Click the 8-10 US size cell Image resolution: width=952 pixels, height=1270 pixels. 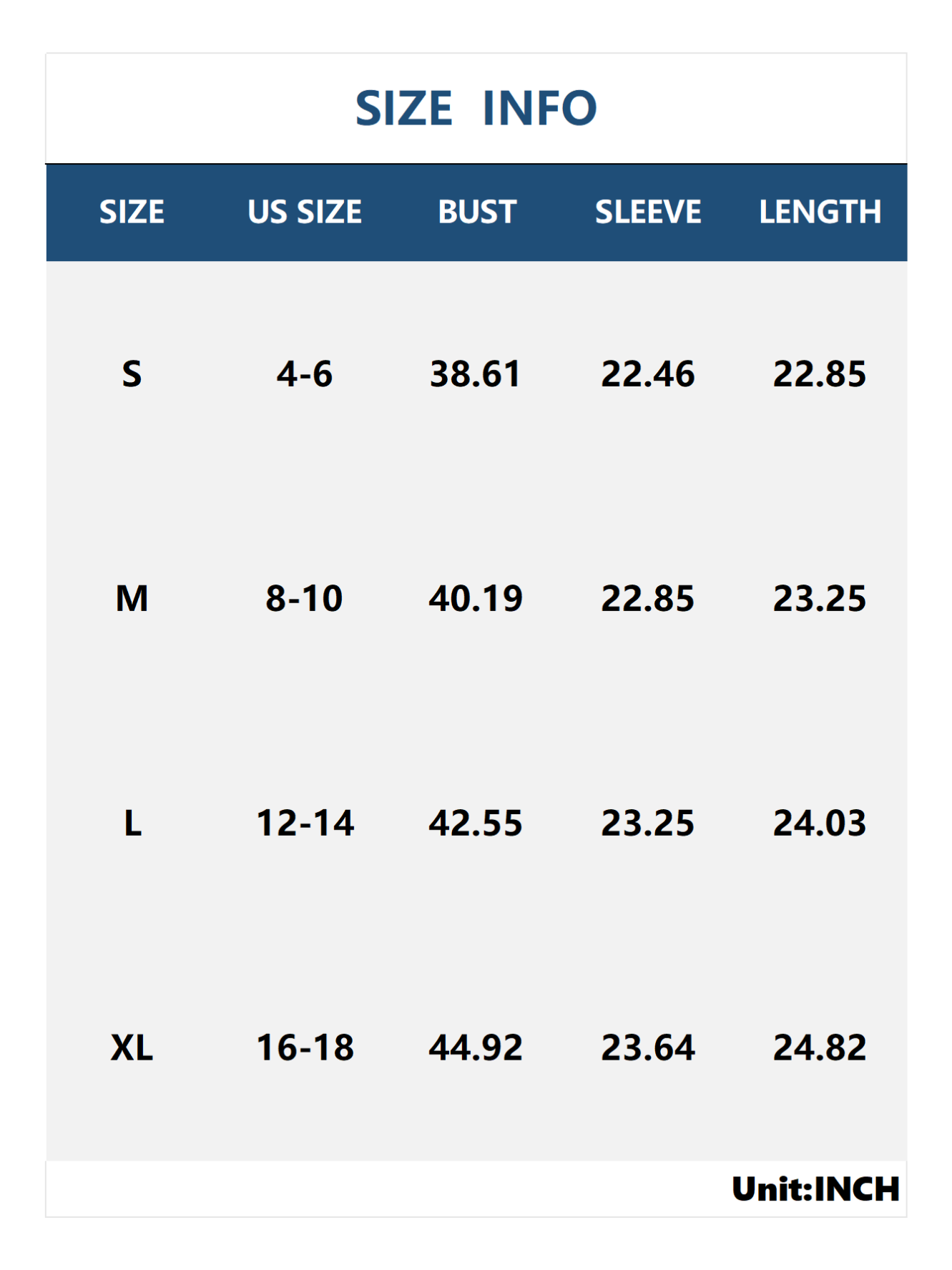tap(305, 598)
